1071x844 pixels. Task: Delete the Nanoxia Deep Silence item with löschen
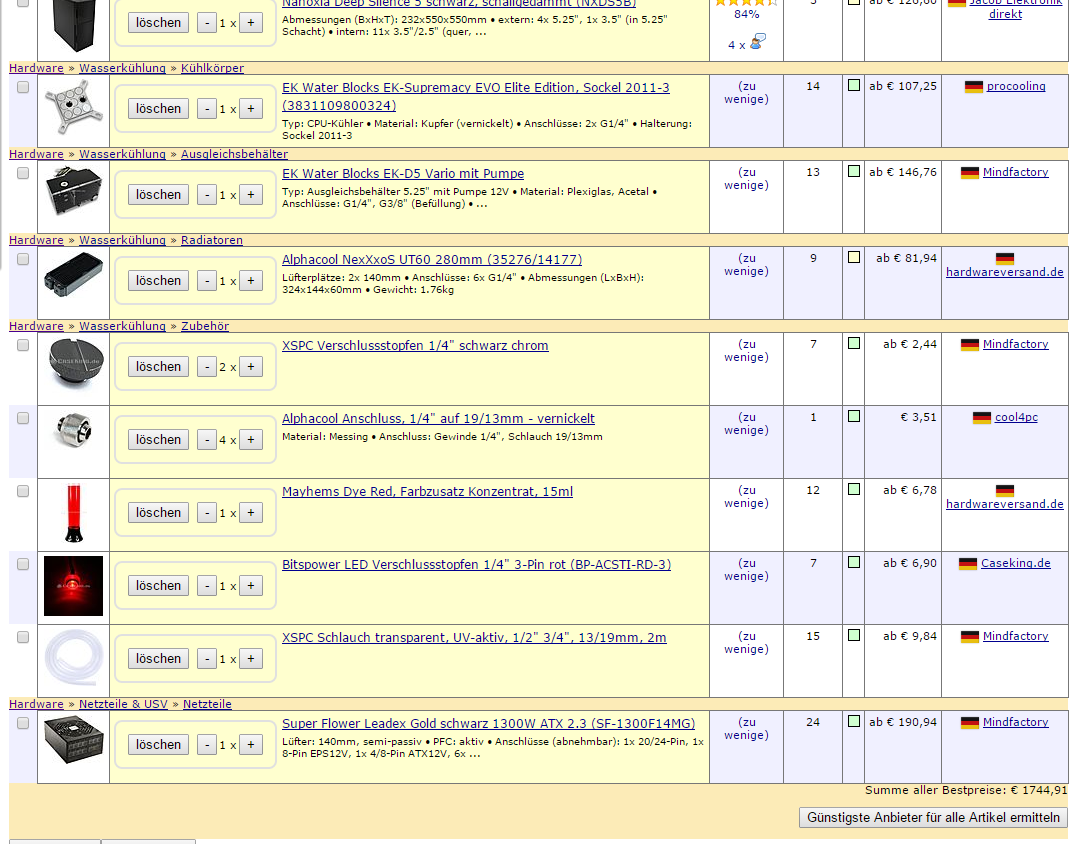[158, 23]
